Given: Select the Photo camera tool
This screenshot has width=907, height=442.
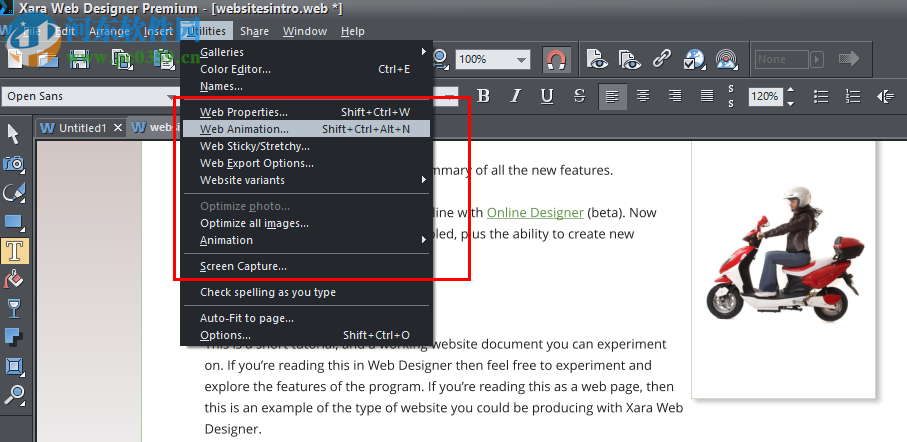Looking at the screenshot, I should point(13,163).
